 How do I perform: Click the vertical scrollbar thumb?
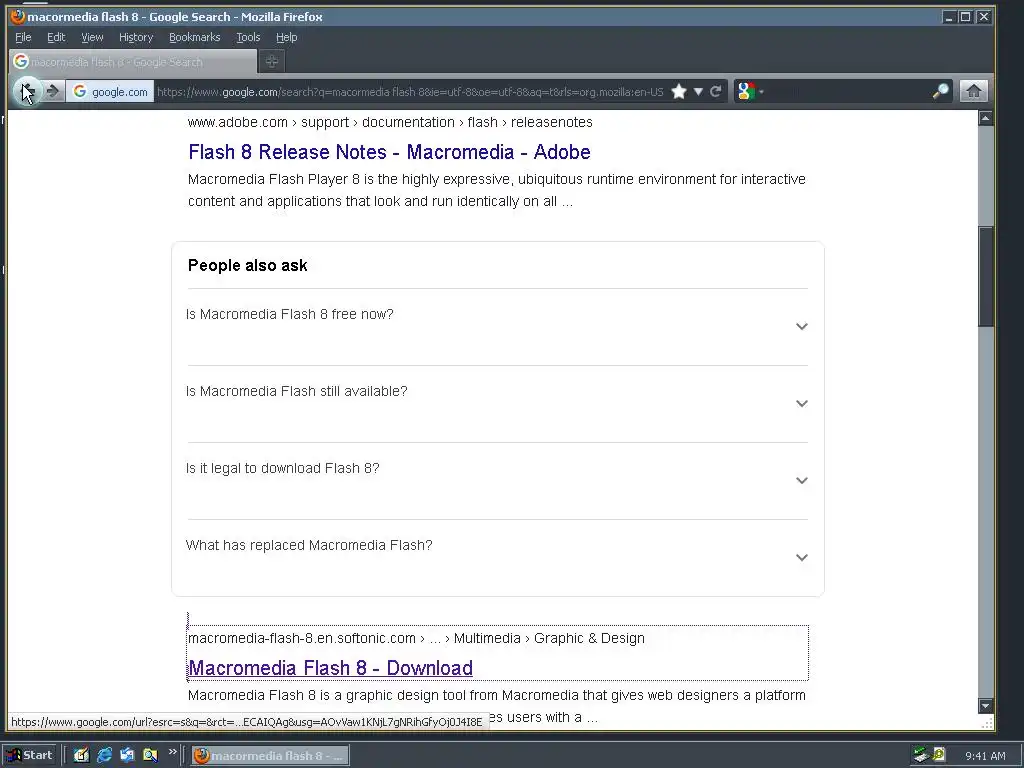coord(985,276)
